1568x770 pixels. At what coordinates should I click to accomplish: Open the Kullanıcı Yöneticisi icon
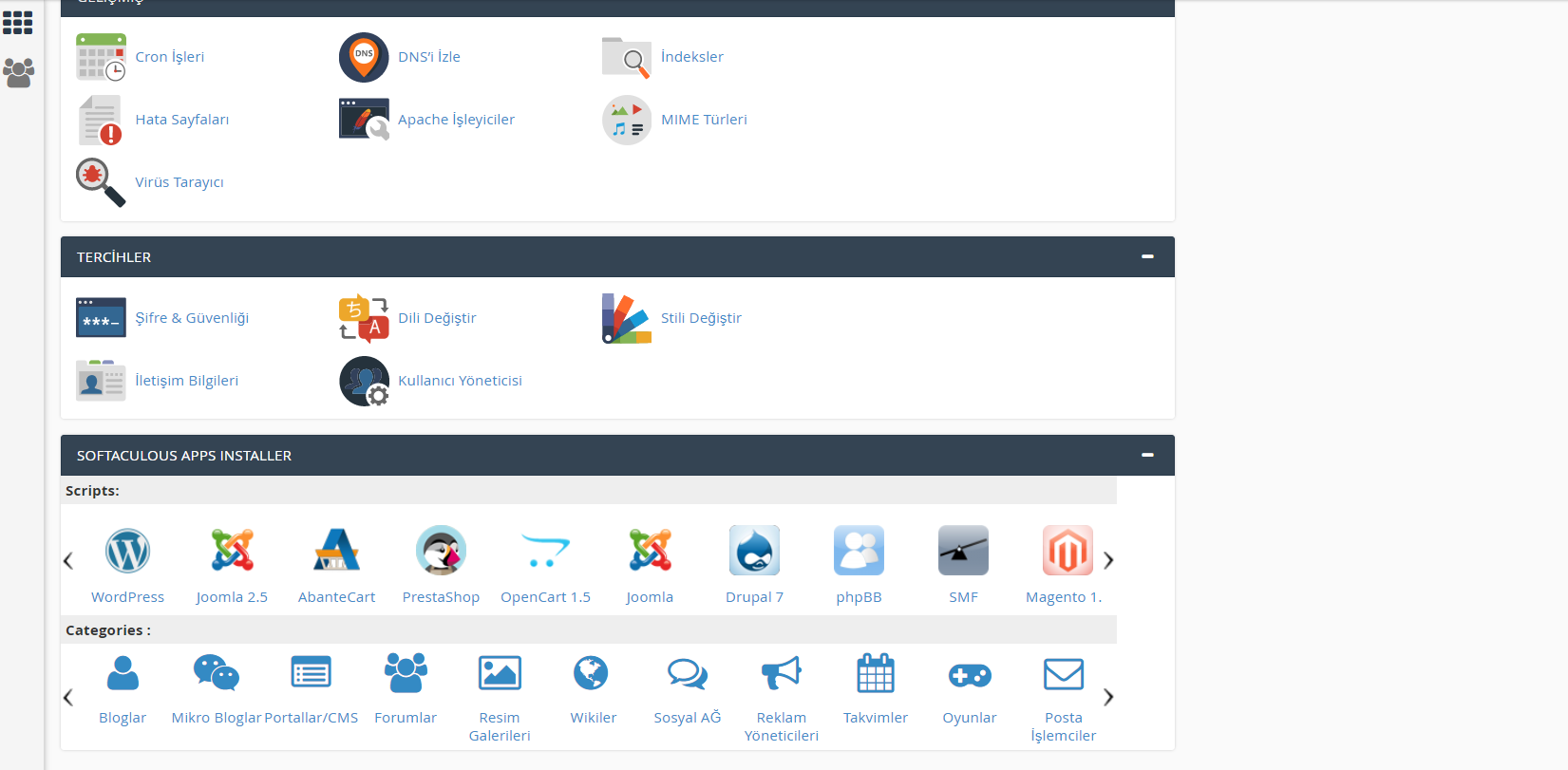[364, 381]
